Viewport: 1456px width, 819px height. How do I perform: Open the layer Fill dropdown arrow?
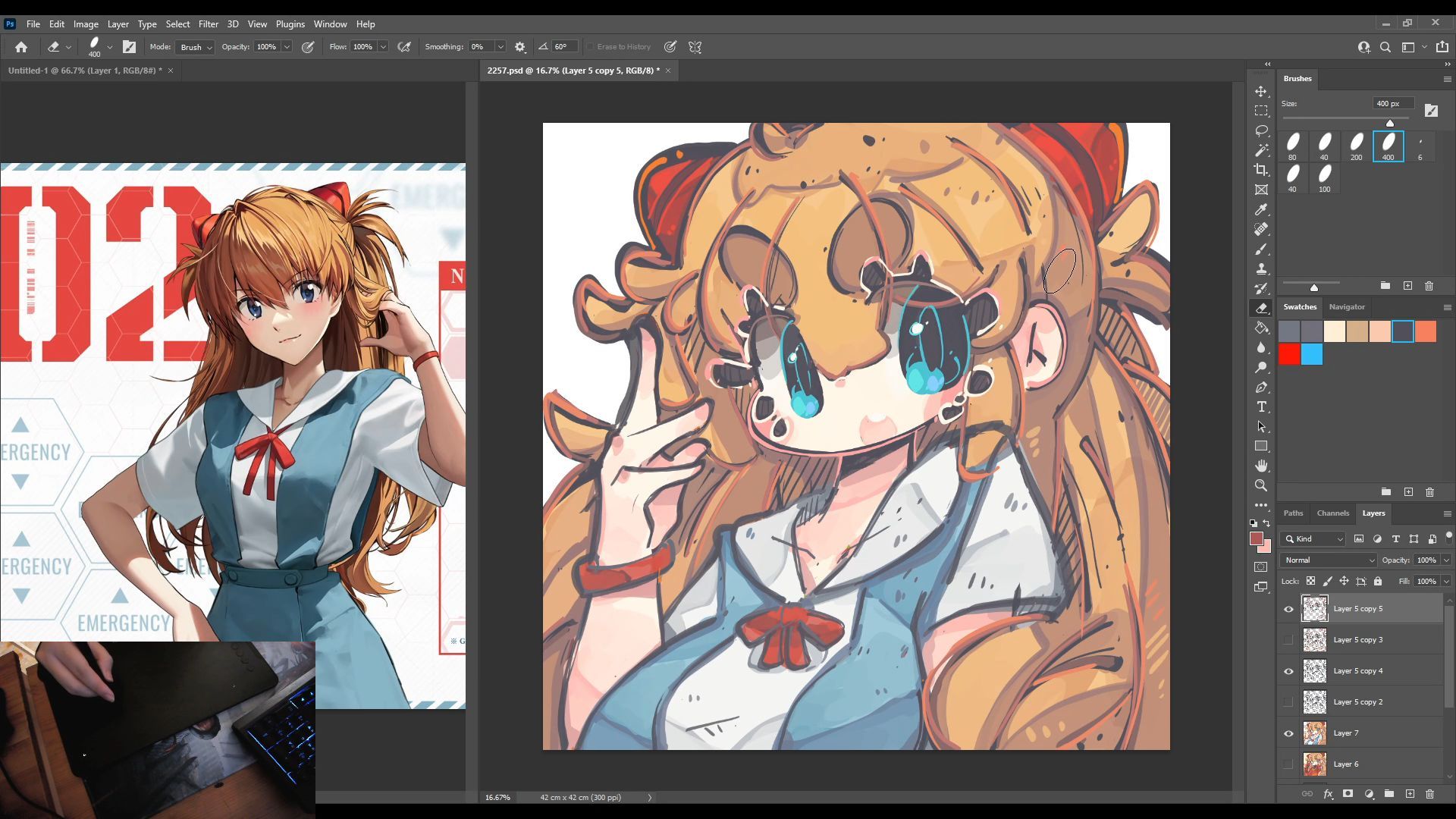coord(1445,582)
